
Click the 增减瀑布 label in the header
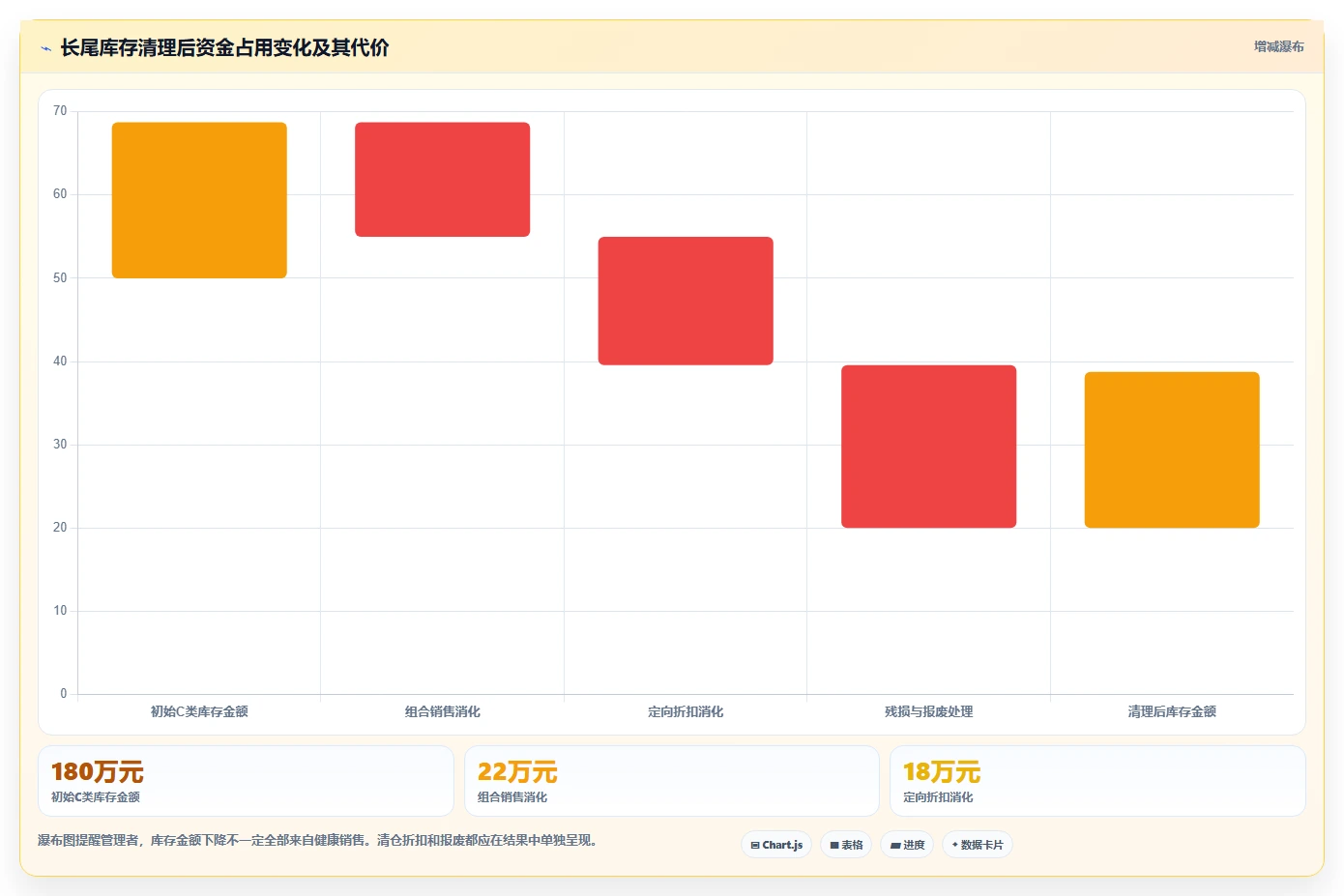(1278, 46)
